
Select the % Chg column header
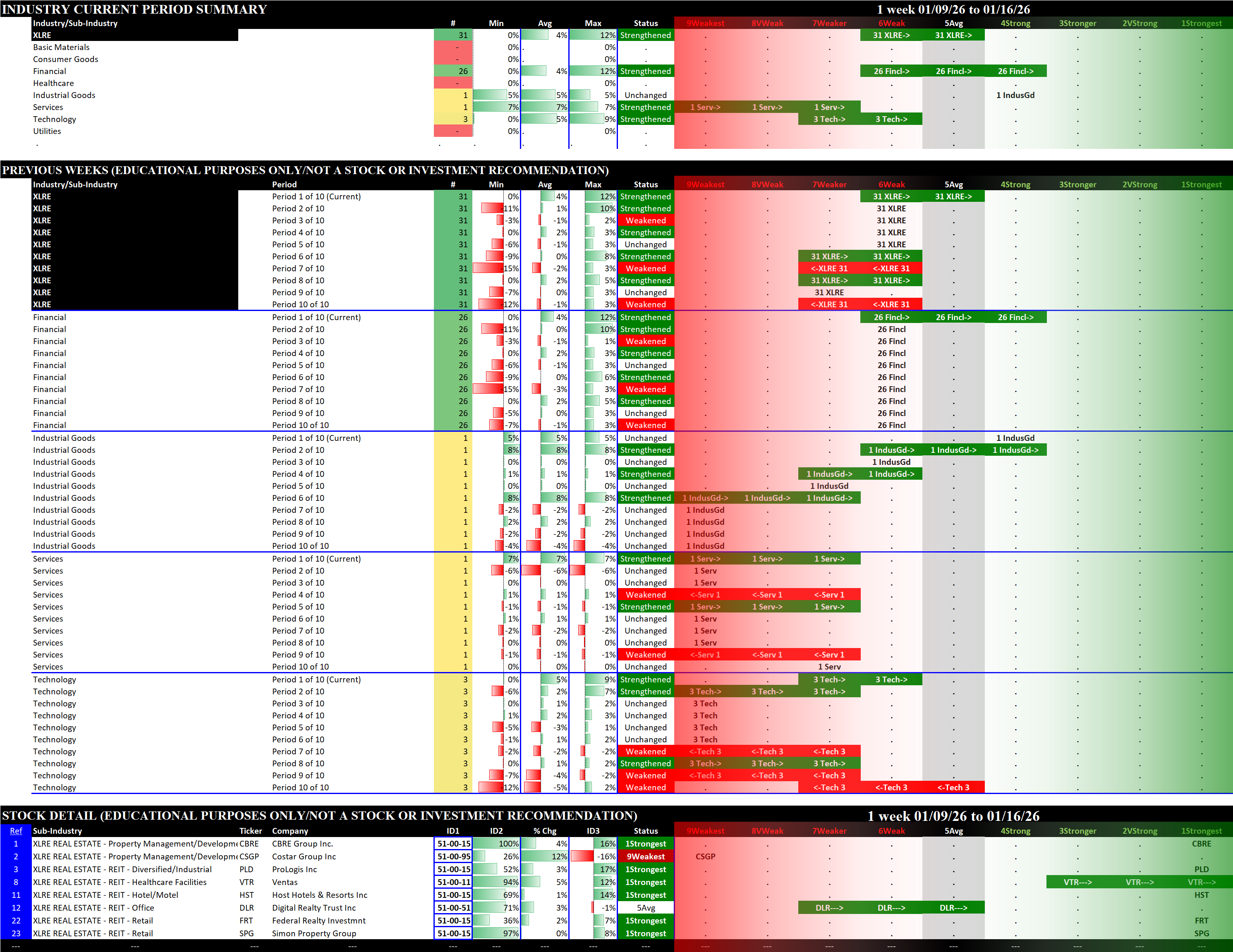[x=544, y=831]
